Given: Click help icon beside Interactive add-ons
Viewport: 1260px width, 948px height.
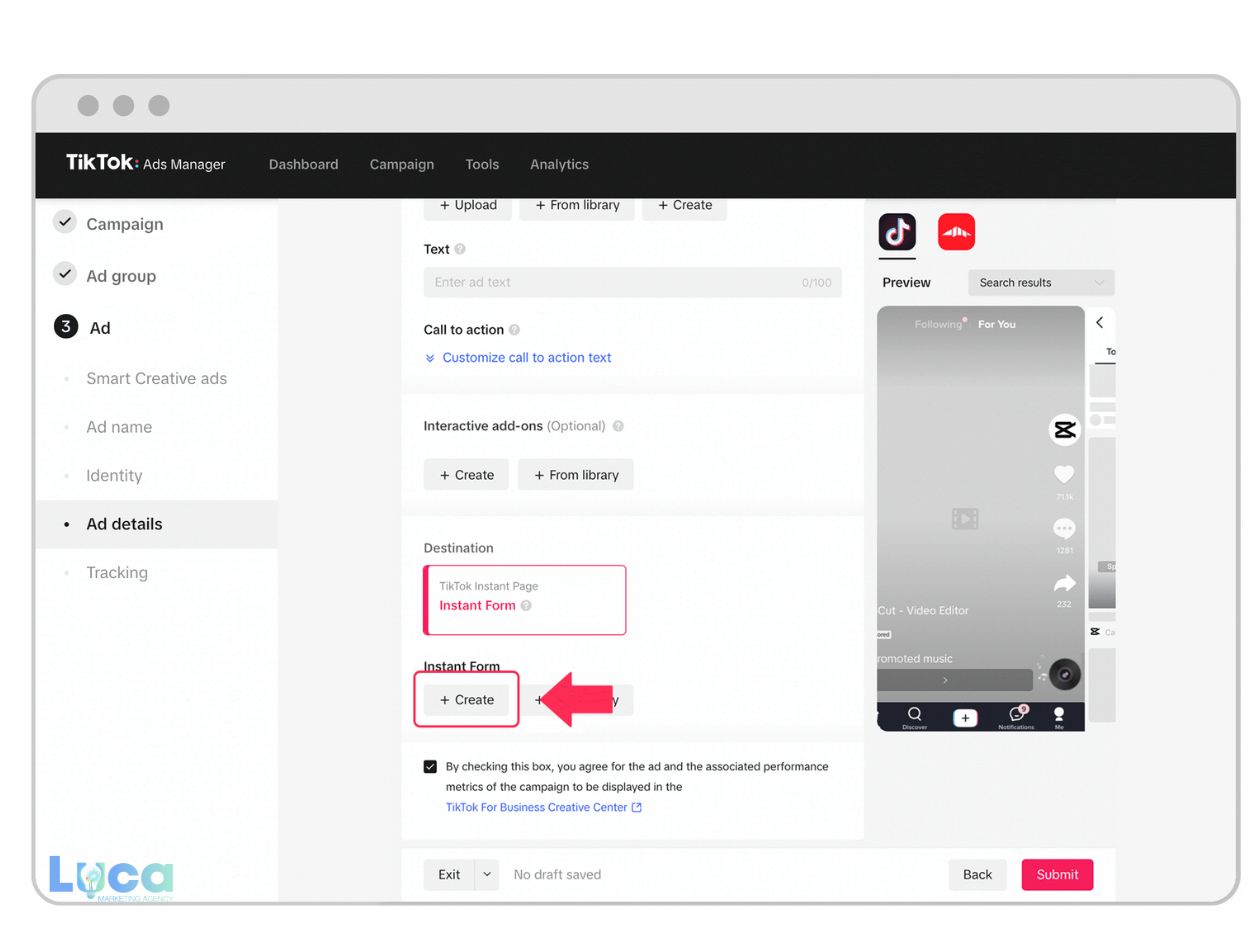Looking at the screenshot, I should coord(618,426).
